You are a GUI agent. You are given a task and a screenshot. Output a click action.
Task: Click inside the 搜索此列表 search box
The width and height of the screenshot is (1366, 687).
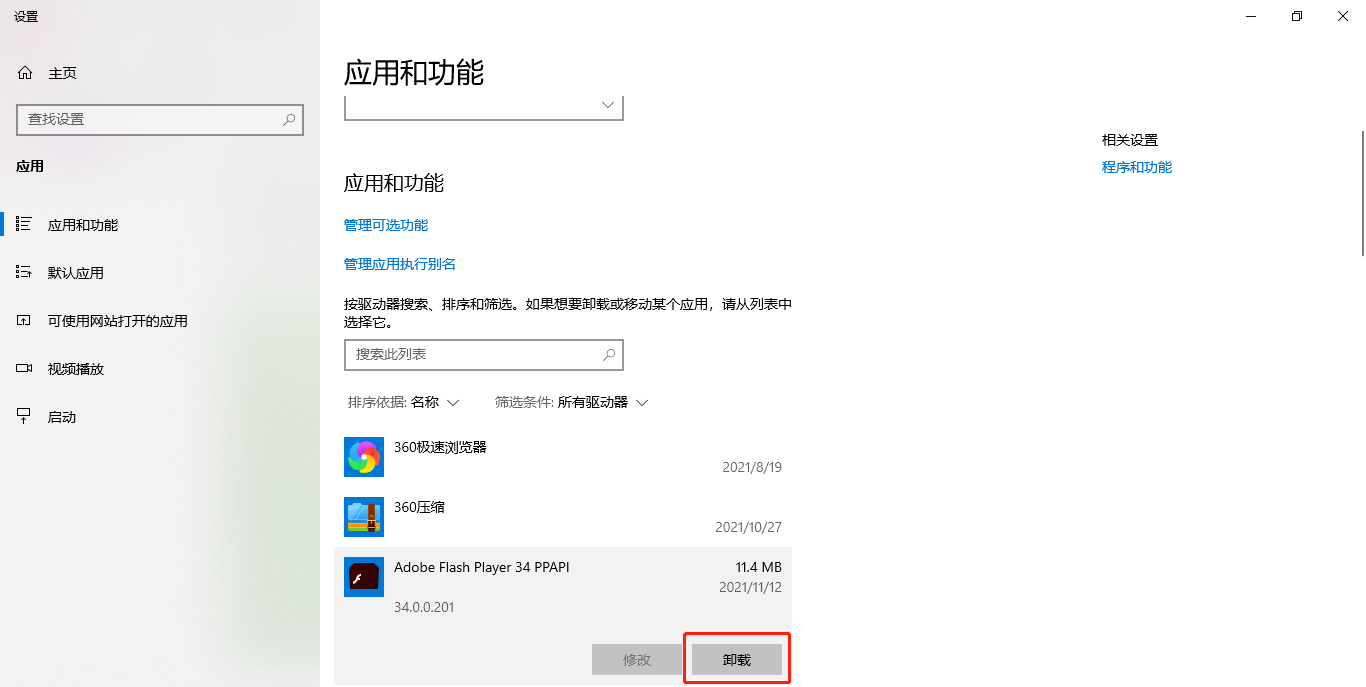point(470,355)
